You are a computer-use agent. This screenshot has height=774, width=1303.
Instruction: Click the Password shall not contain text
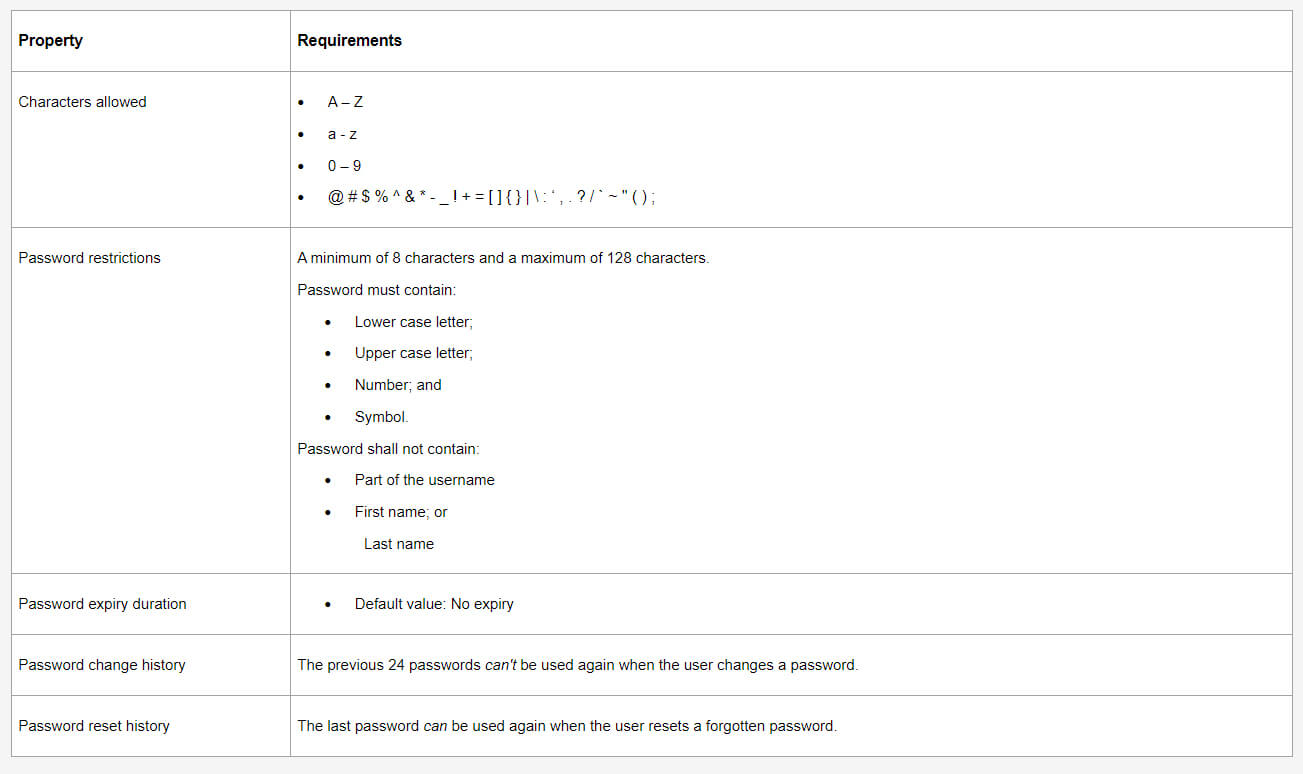[388, 449]
